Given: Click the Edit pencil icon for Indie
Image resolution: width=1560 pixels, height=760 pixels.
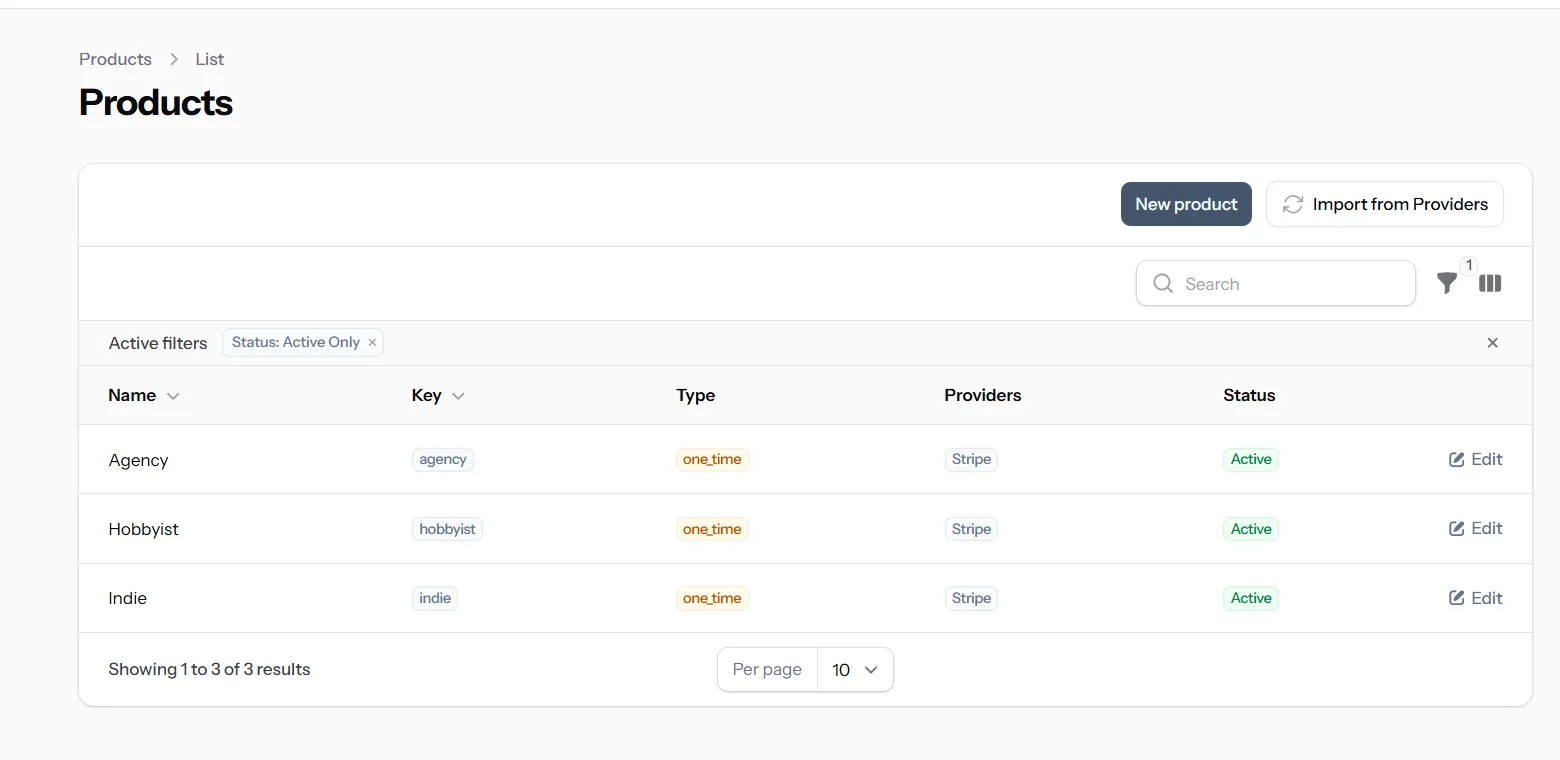Looking at the screenshot, I should click(1456, 598).
